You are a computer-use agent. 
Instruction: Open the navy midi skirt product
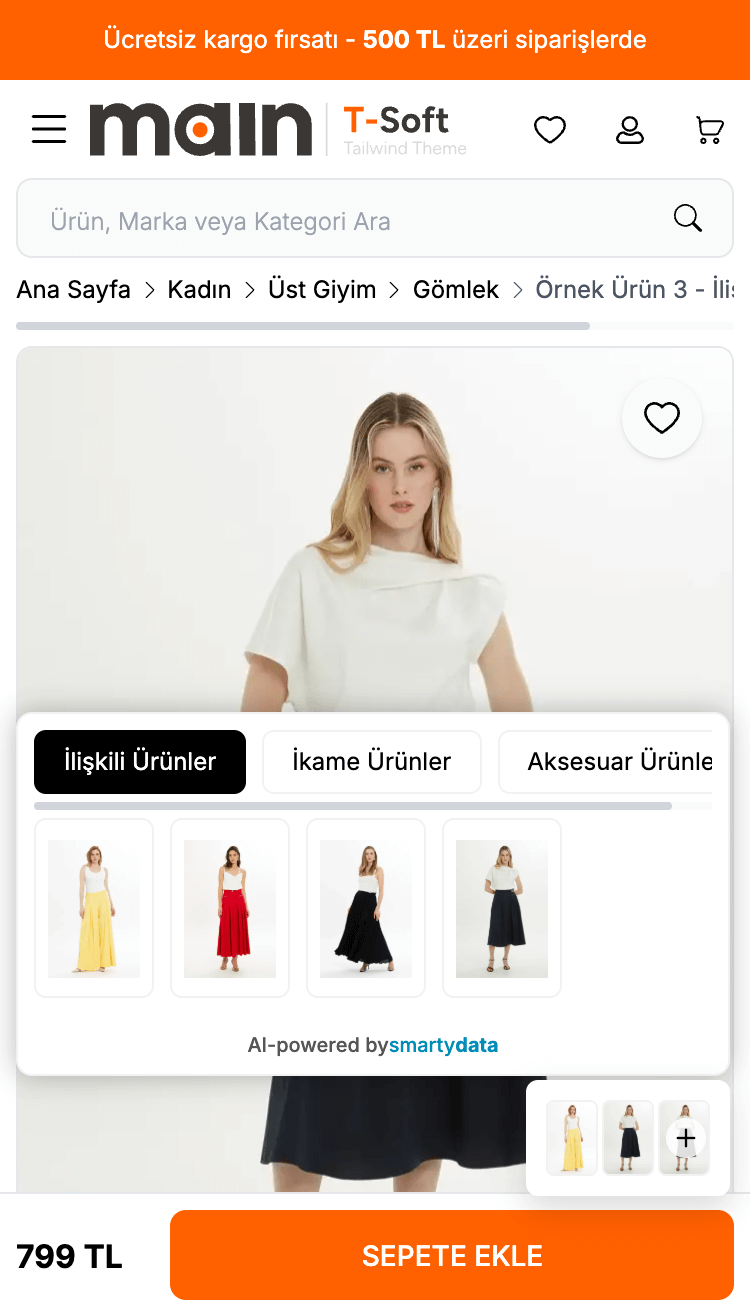pos(502,908)
